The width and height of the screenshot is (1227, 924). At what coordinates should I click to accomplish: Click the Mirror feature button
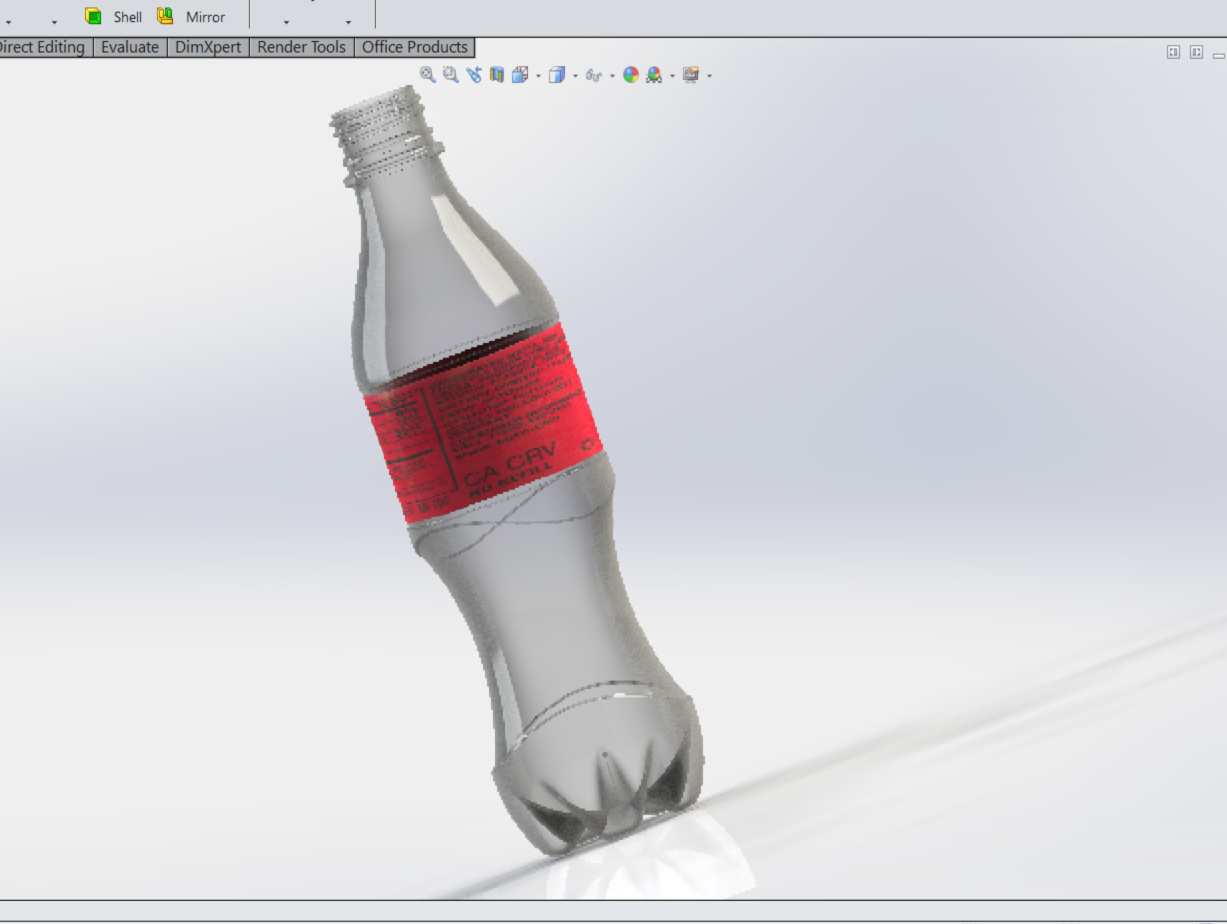pyautogui.click(x=191, y=16)
